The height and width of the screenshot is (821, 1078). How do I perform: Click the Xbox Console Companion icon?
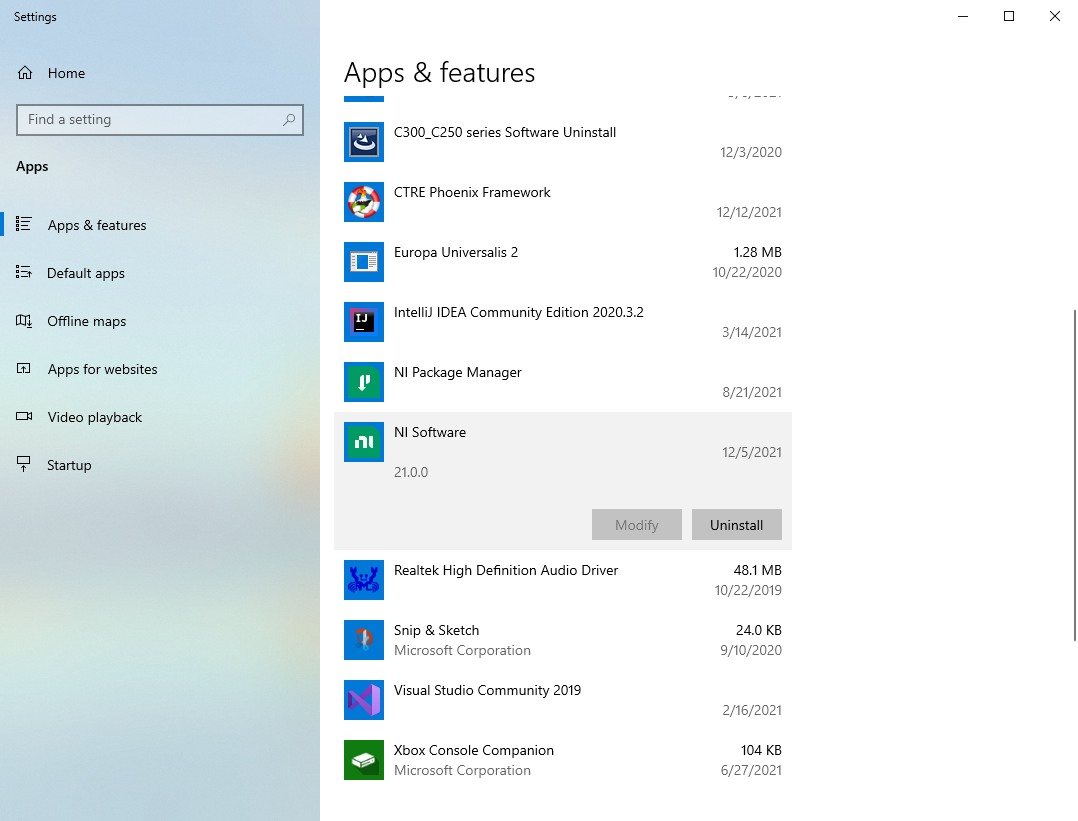coord(363,760)
